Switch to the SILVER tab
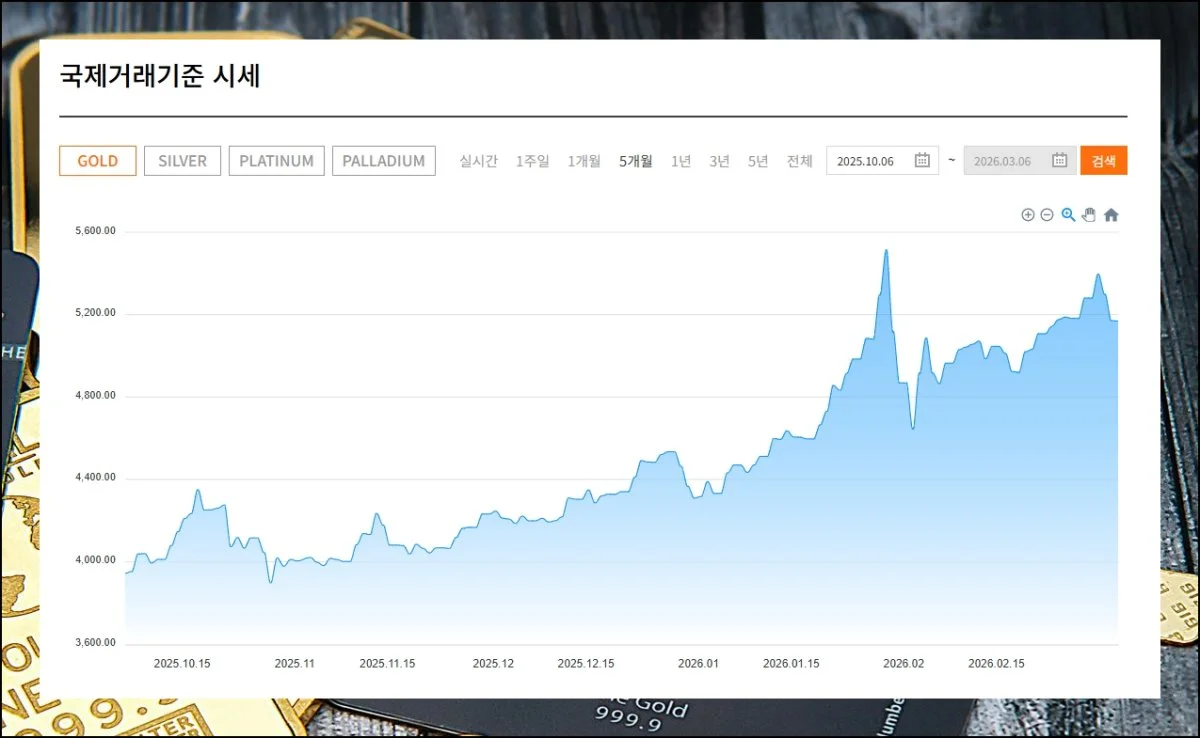The width and height of the screenshot is (1200, 738). (182, 161)
